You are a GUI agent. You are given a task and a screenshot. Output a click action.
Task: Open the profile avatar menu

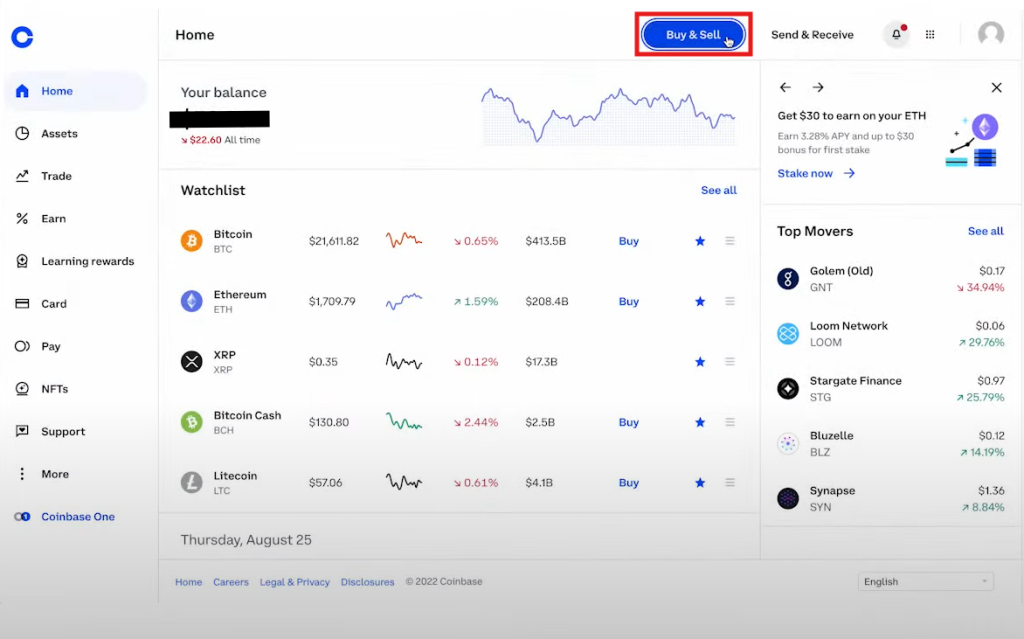coord(990,33)
